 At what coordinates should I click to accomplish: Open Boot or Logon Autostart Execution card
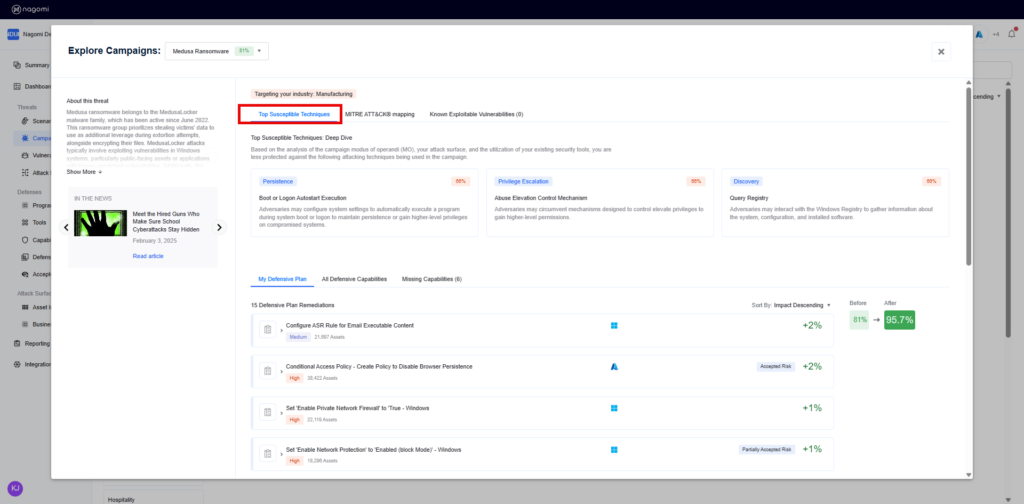(364, 202)
